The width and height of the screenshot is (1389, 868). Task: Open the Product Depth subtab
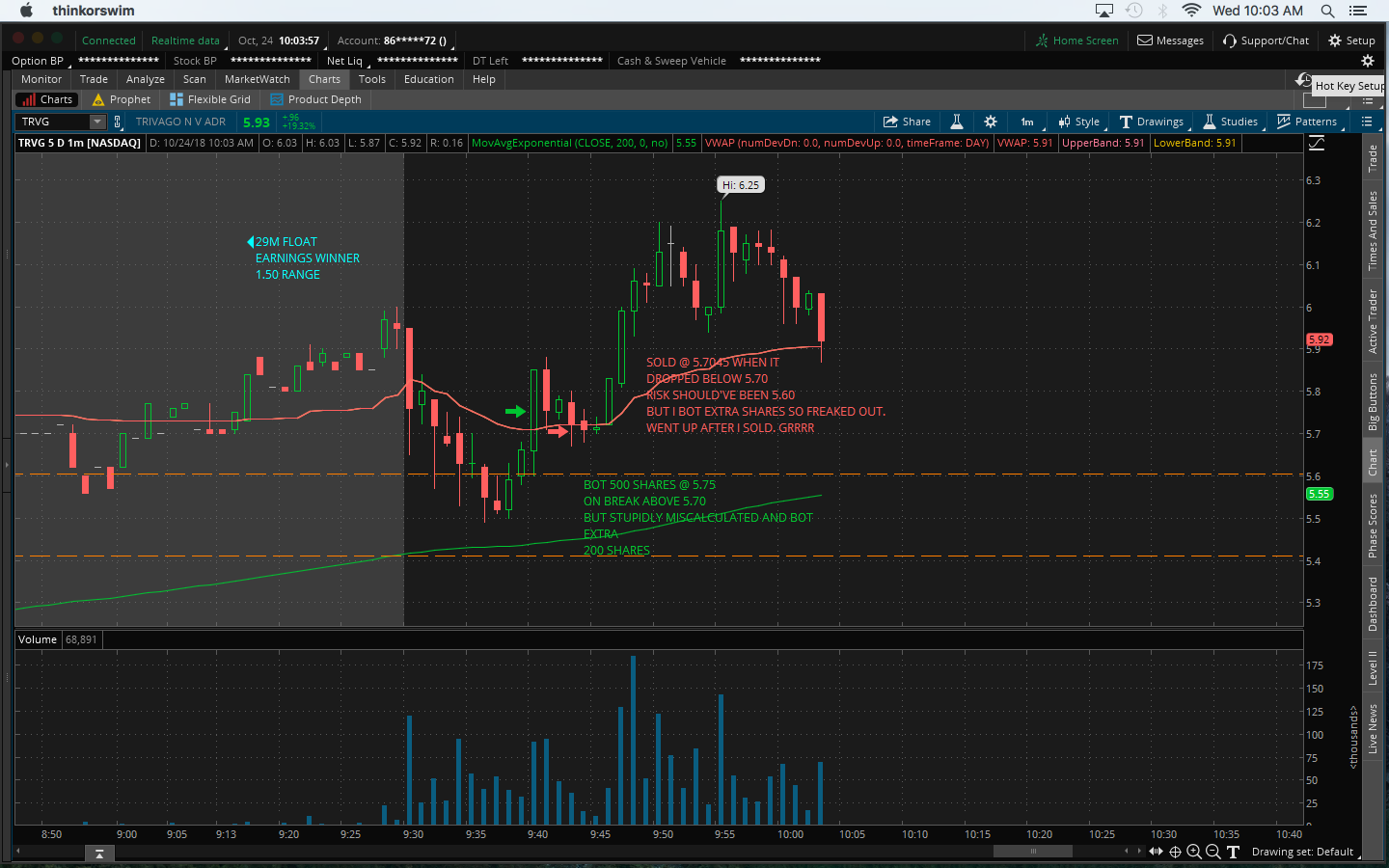coord(316,99)
